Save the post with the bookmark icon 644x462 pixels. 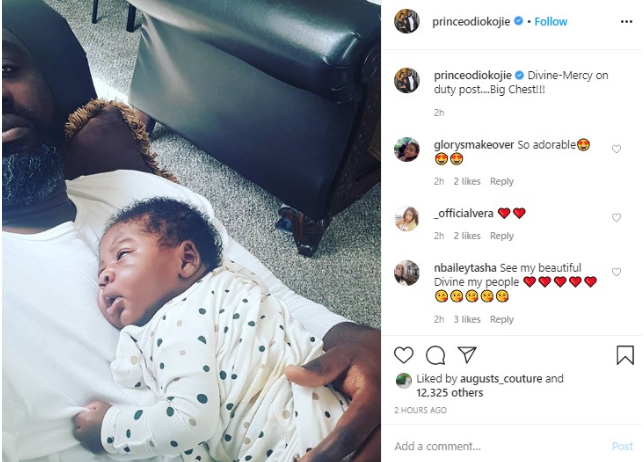[x=625, y=355]
